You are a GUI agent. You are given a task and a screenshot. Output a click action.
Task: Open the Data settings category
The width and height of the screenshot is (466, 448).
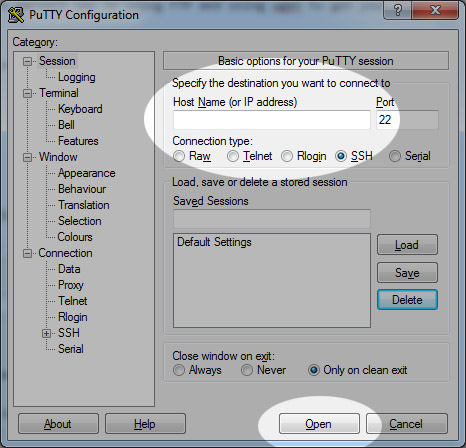pyautogui.click(x=69, y=269)
